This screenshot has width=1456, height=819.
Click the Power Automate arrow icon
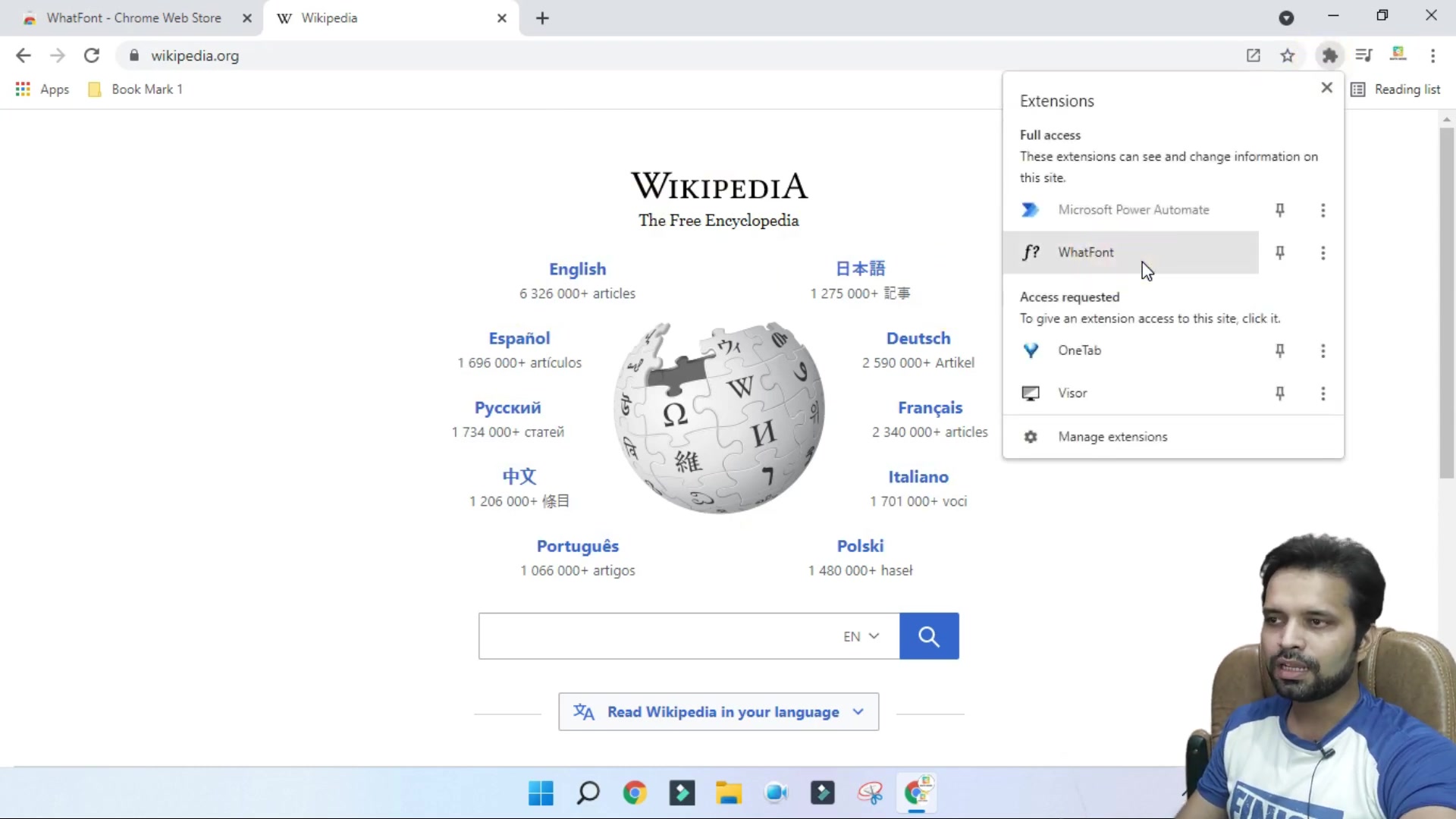click(x=1030, y=210)
